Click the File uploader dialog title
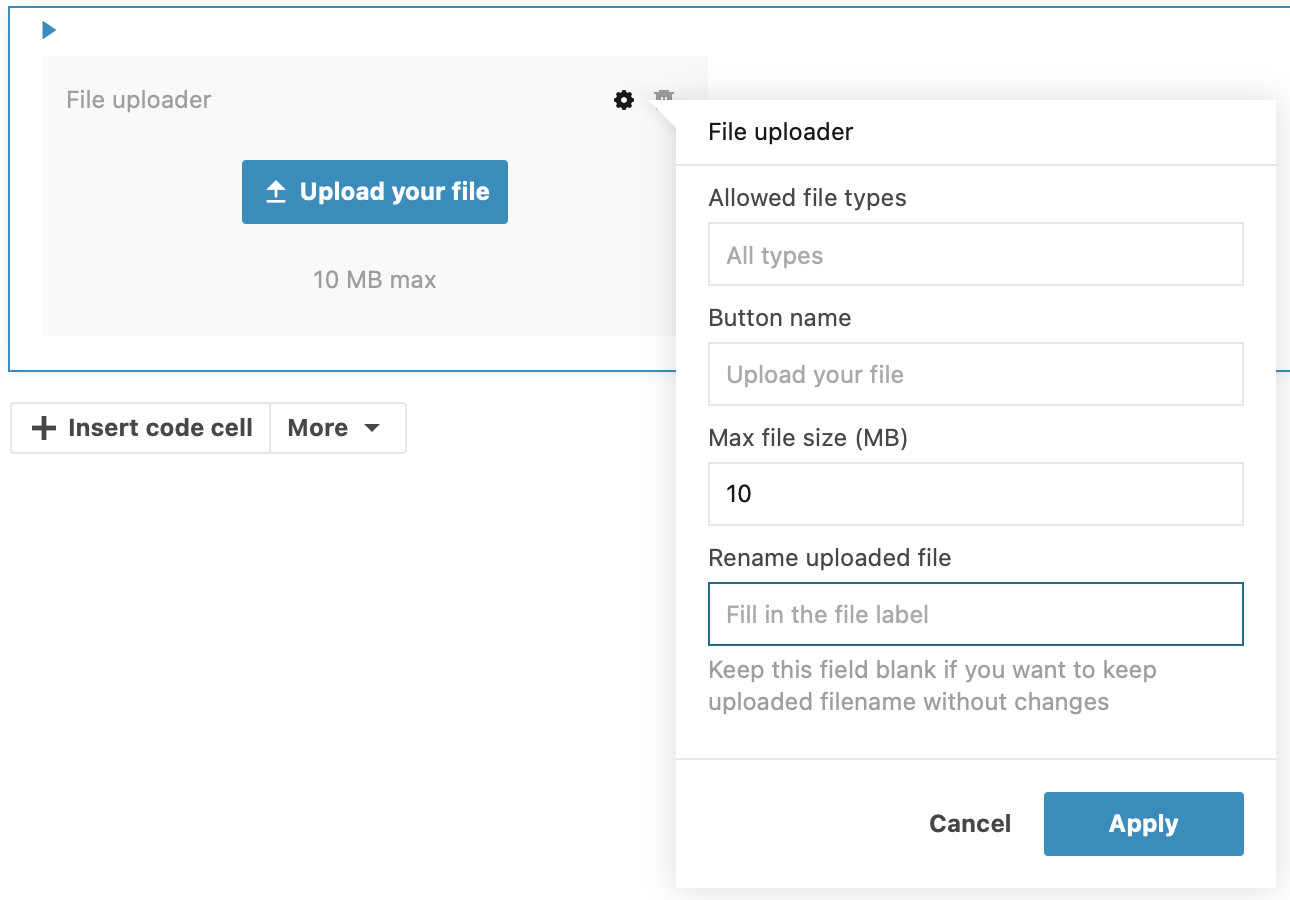Viewport: 1290px width, 900px height. [780, 131]
